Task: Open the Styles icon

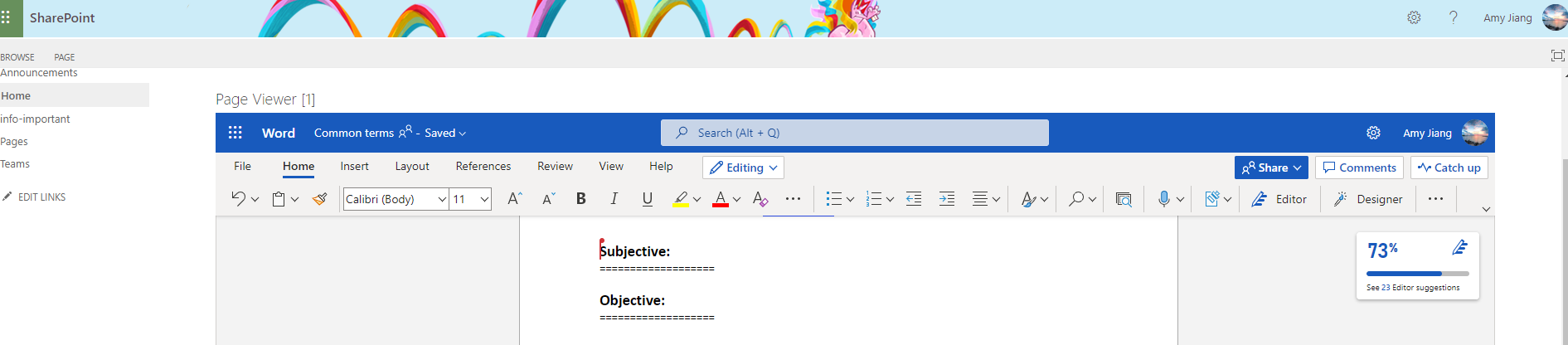Action: pos(1028,199)
